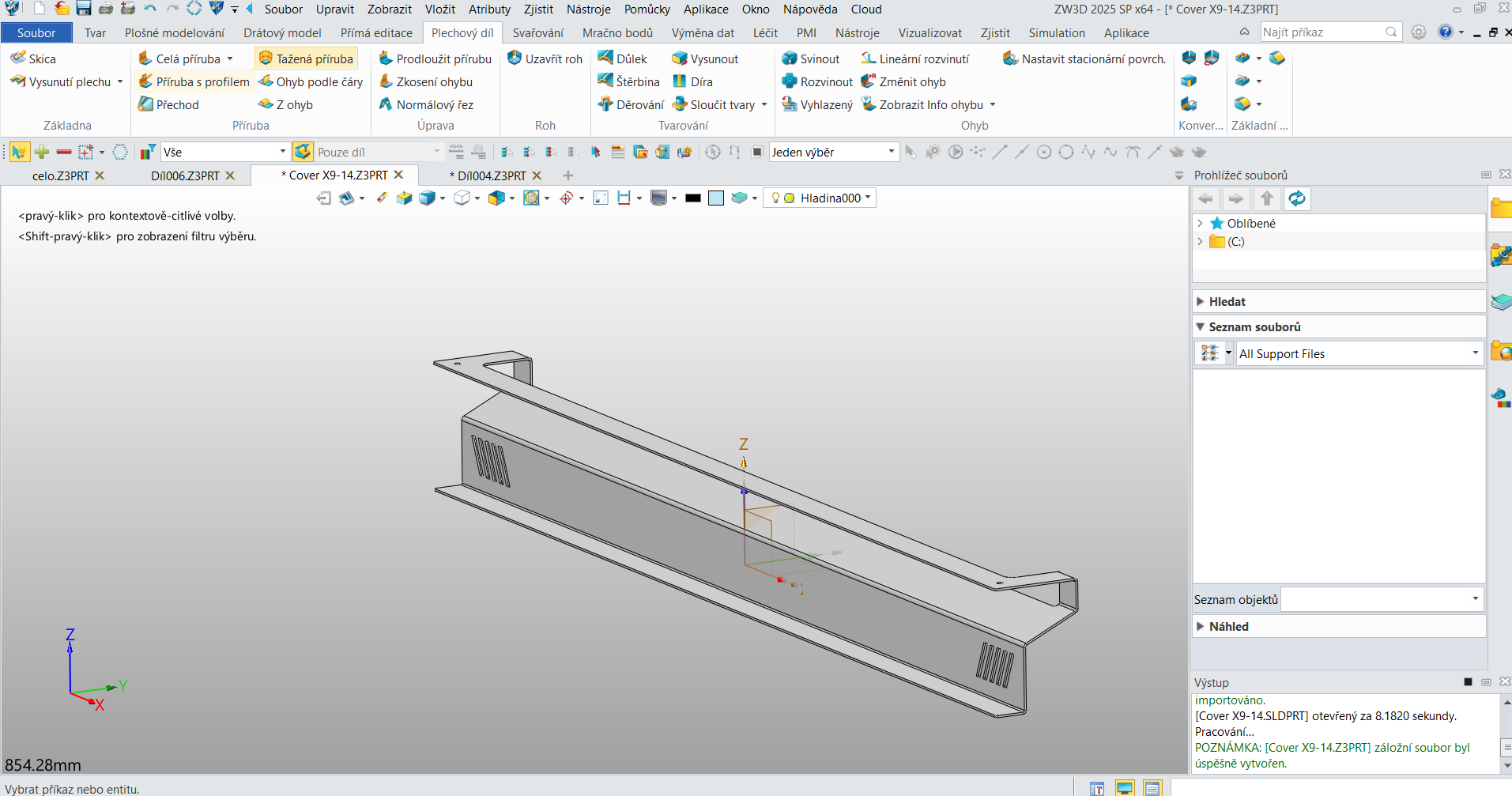Open the Skica sketch command
The height and width of the screenshot is (796, 1512).
[33, 58]
